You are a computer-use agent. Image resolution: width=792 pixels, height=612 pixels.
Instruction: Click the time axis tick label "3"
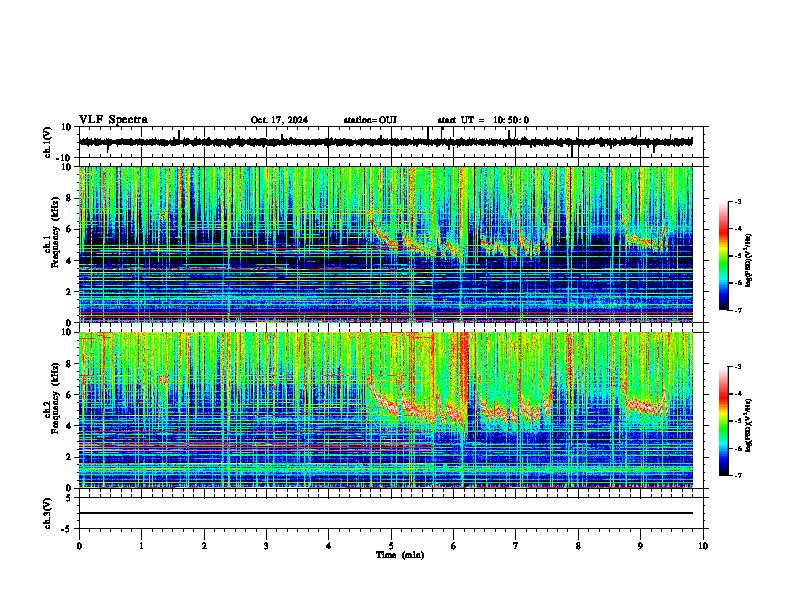[266, 546]
